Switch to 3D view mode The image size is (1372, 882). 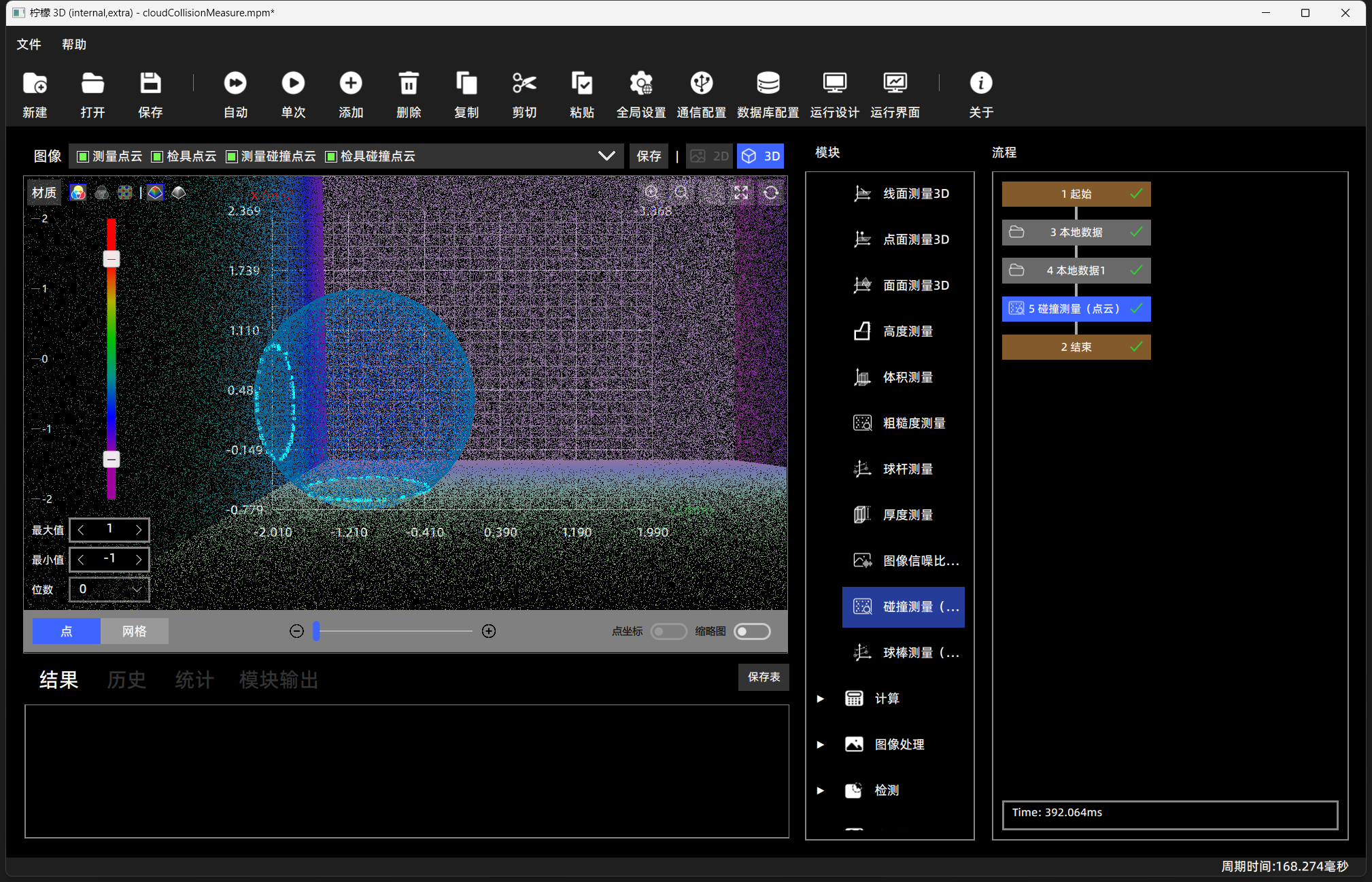pyautogui.click(x=760, y=156)
